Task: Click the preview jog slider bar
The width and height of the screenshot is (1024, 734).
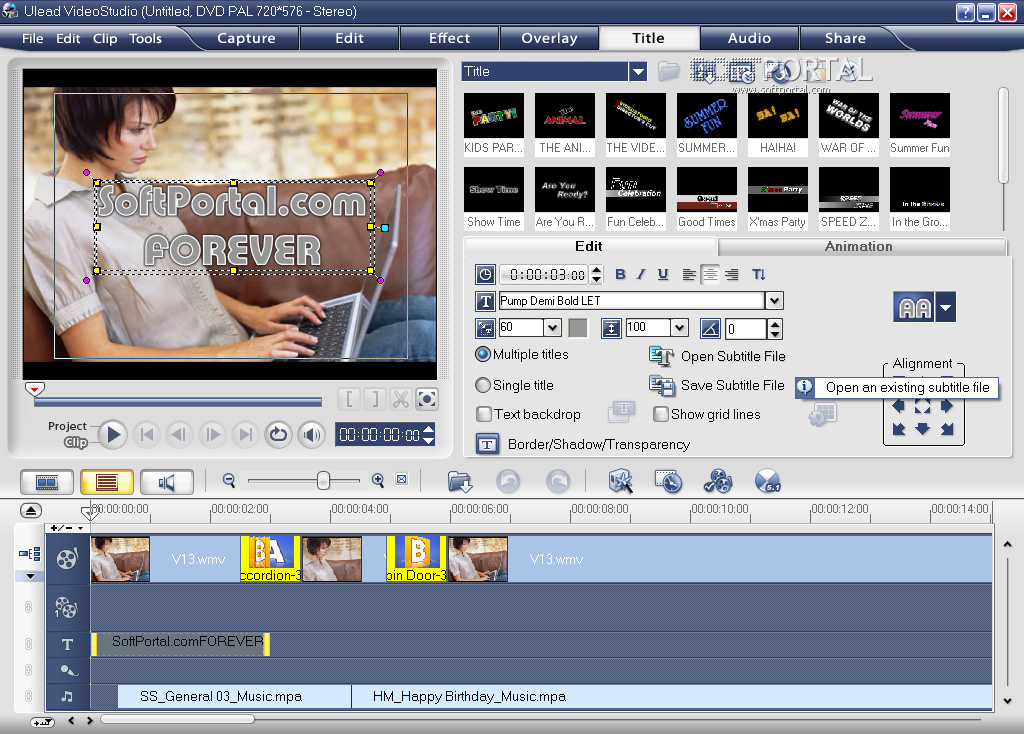Action: click(x=178, y=402)
